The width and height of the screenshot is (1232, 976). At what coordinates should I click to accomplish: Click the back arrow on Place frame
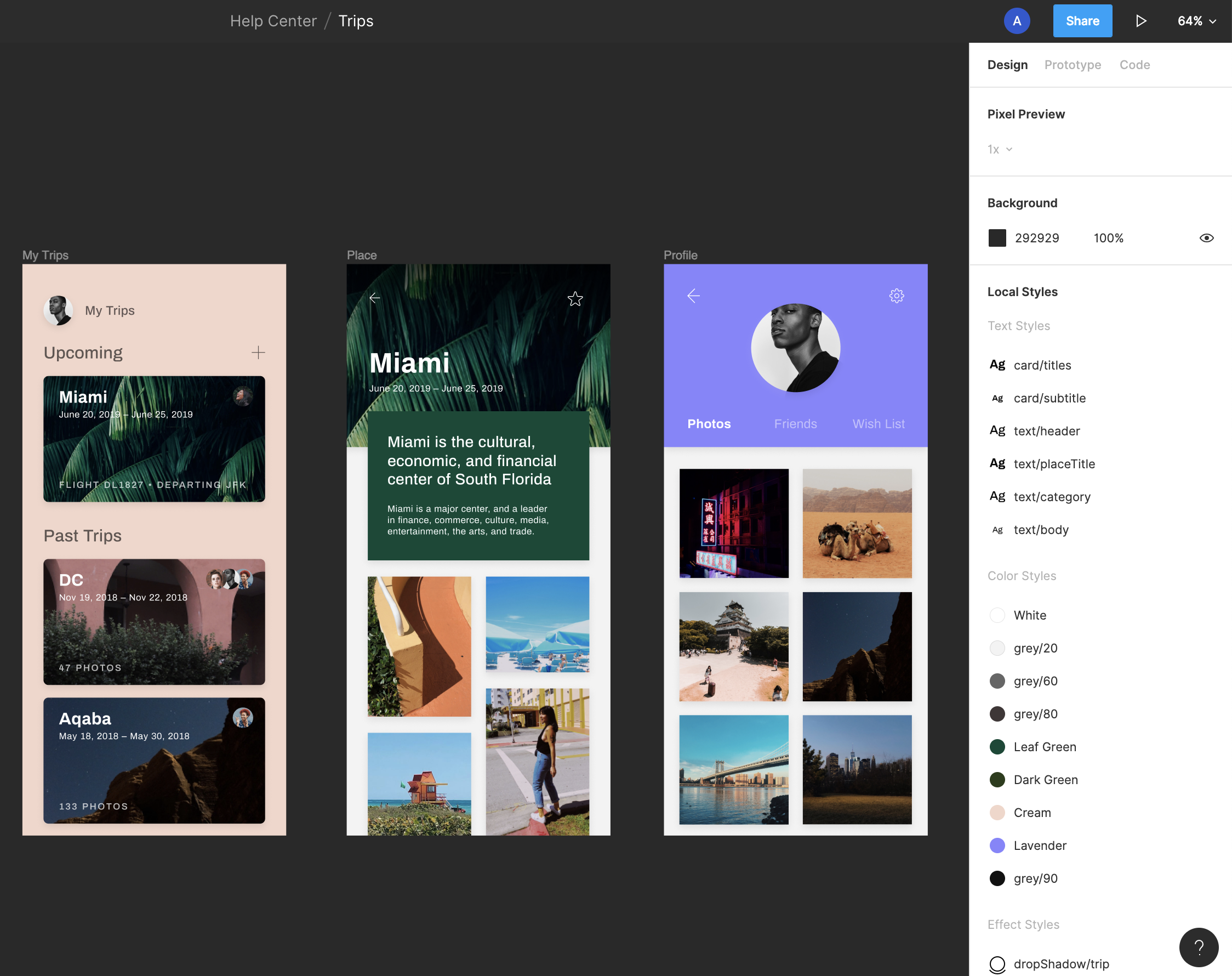[x=375, y=298]
